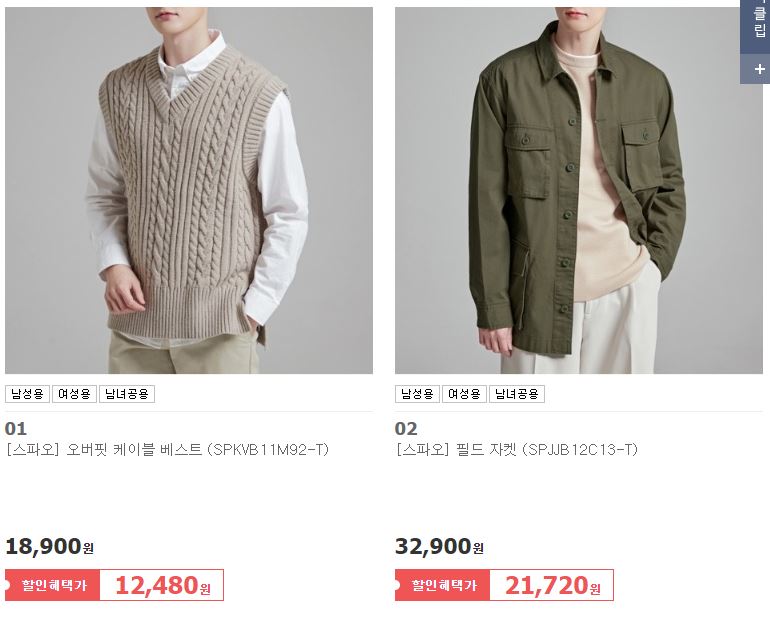Open the olive field jacket product image
This screenshot has height=620, width=770.
[x=578, y=190]
